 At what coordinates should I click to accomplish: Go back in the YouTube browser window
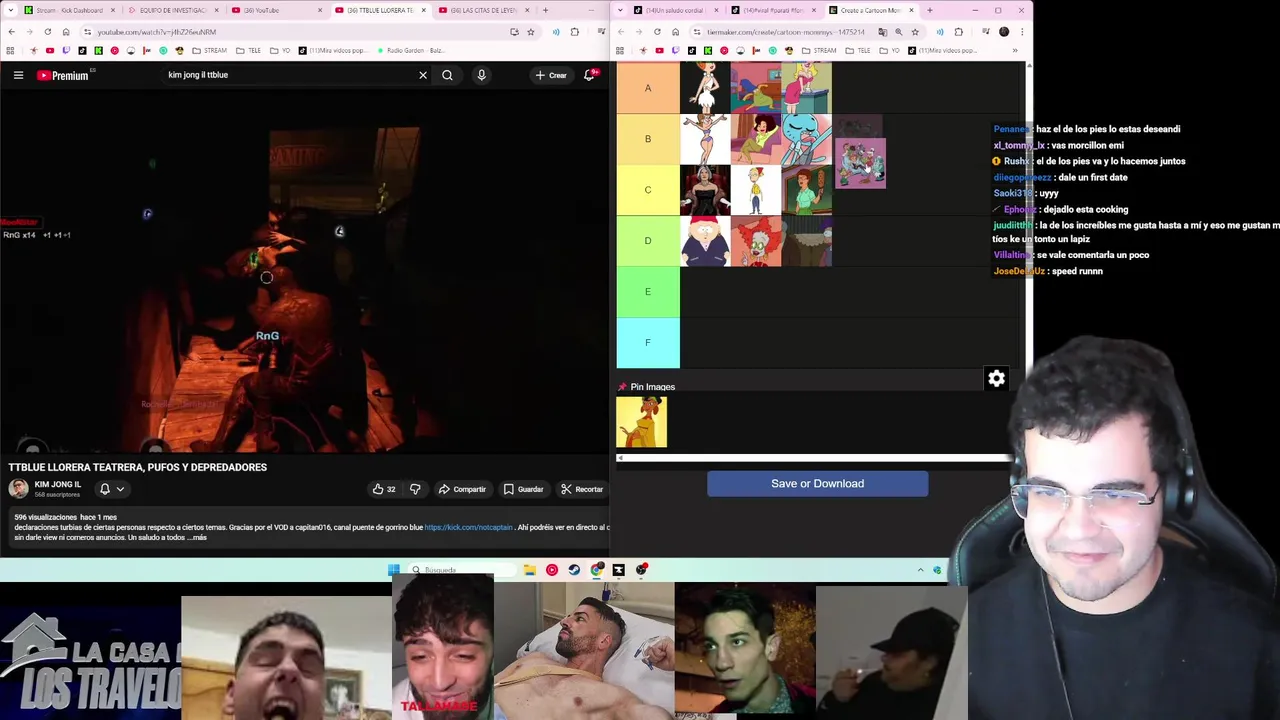click(x=11, y=32)
